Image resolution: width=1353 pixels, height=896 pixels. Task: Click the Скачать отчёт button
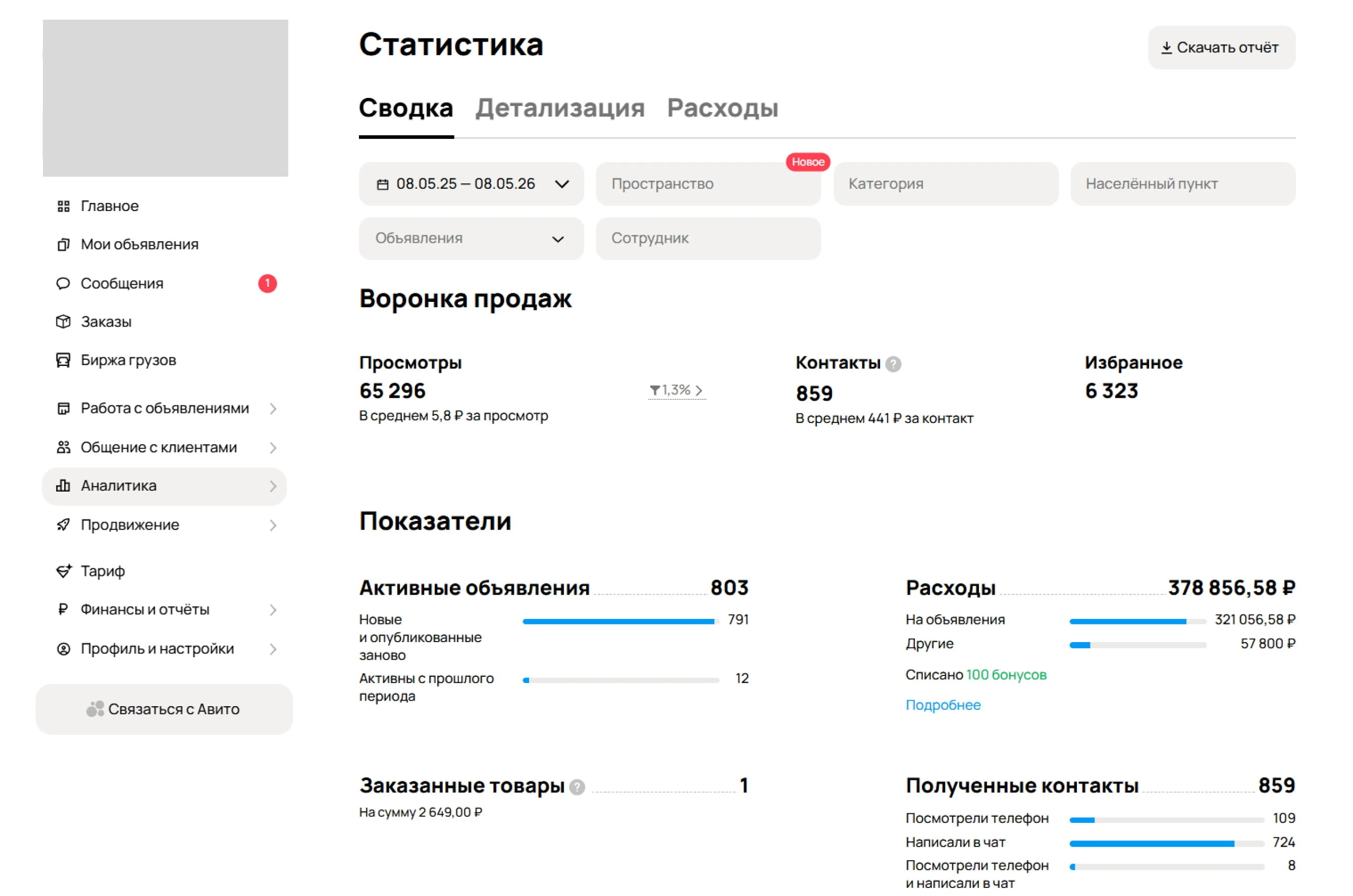[1222, 47]
